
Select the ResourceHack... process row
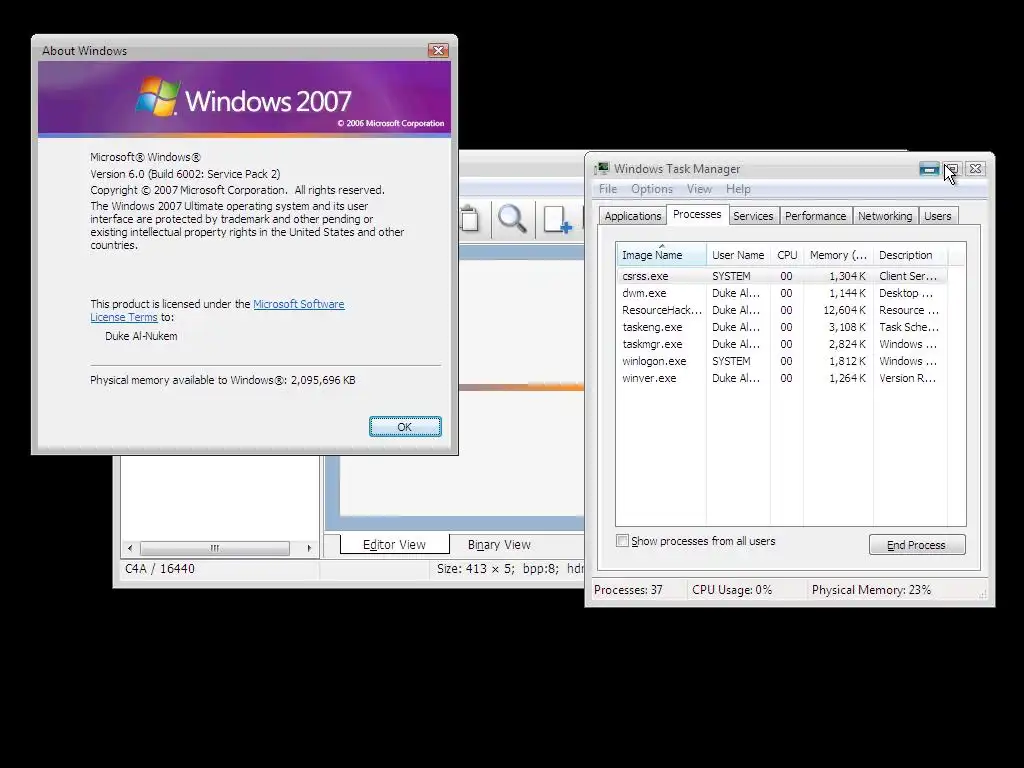[x=781, y=310]
